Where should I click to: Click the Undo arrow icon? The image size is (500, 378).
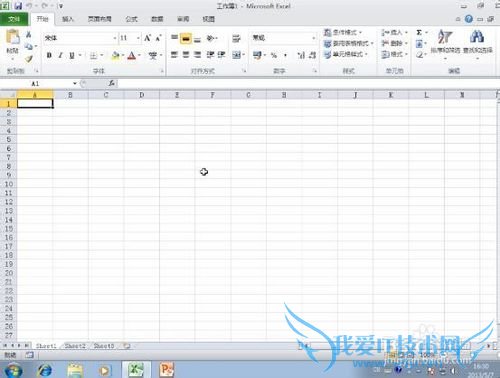29,6
